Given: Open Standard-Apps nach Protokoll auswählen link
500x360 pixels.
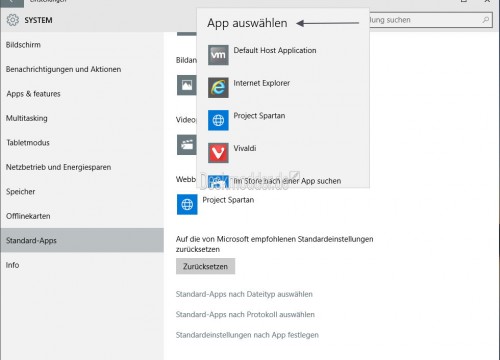Looking at the screenshot, I should (245, 315).
